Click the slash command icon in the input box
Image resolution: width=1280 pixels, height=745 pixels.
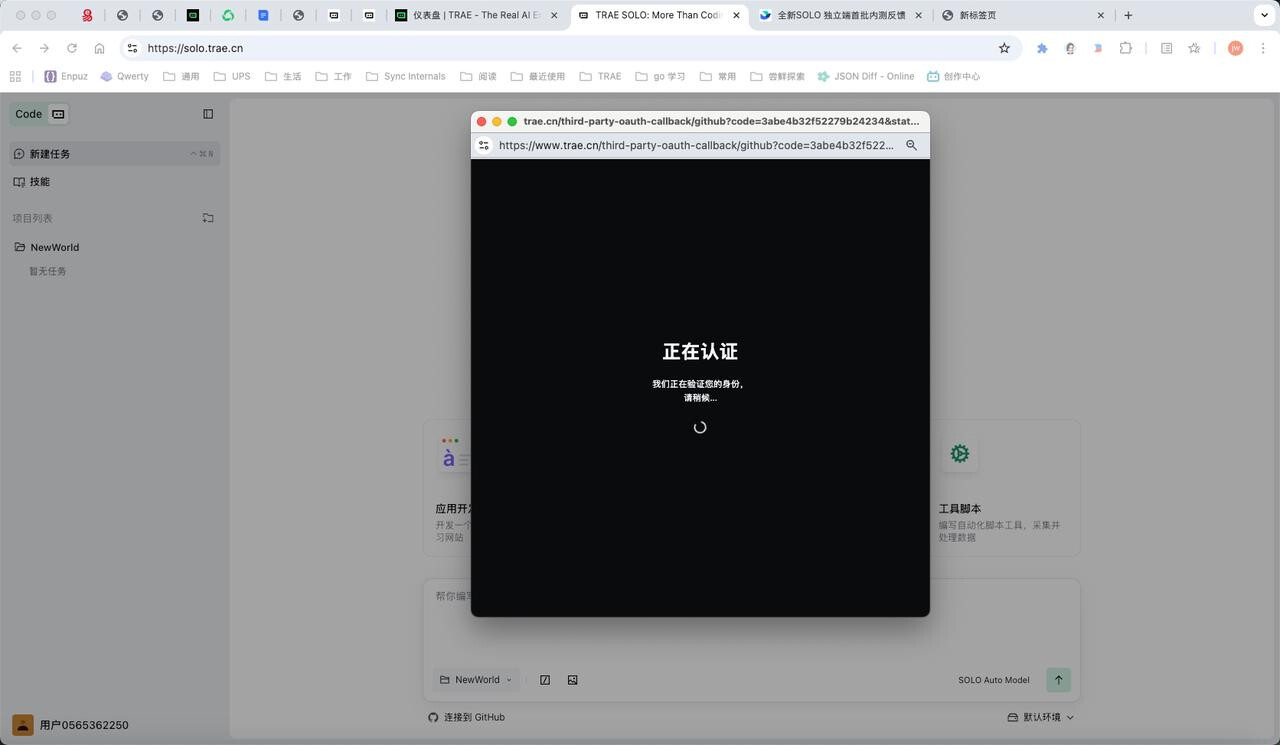545,680
